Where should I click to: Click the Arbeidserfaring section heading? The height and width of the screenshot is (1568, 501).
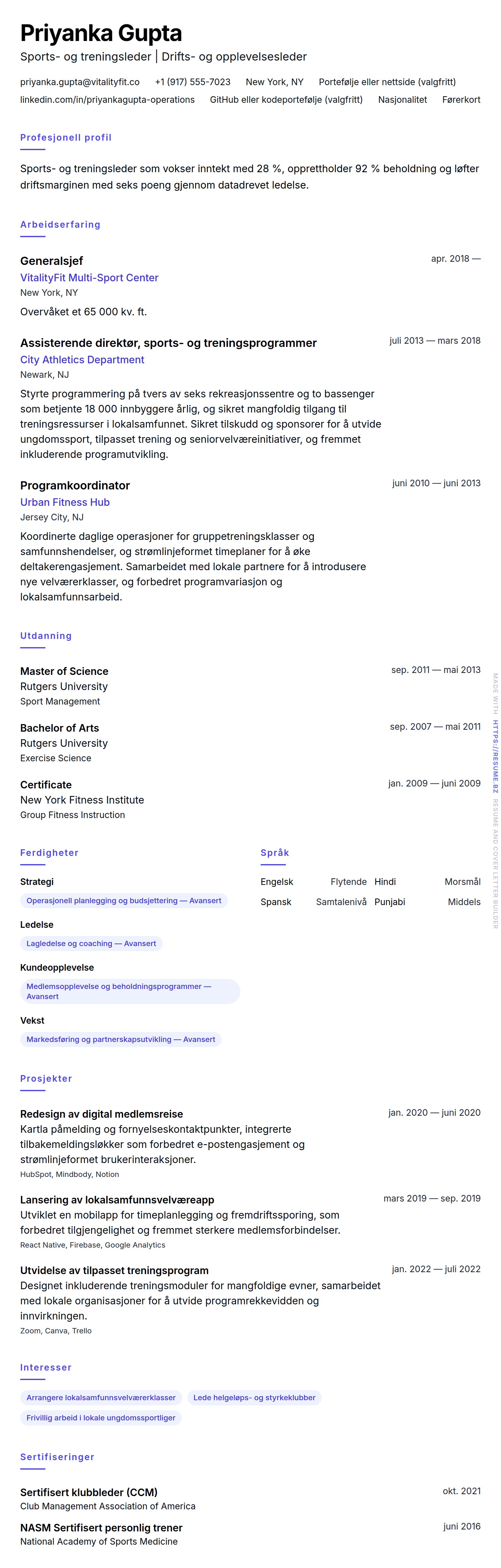[60, 225]
